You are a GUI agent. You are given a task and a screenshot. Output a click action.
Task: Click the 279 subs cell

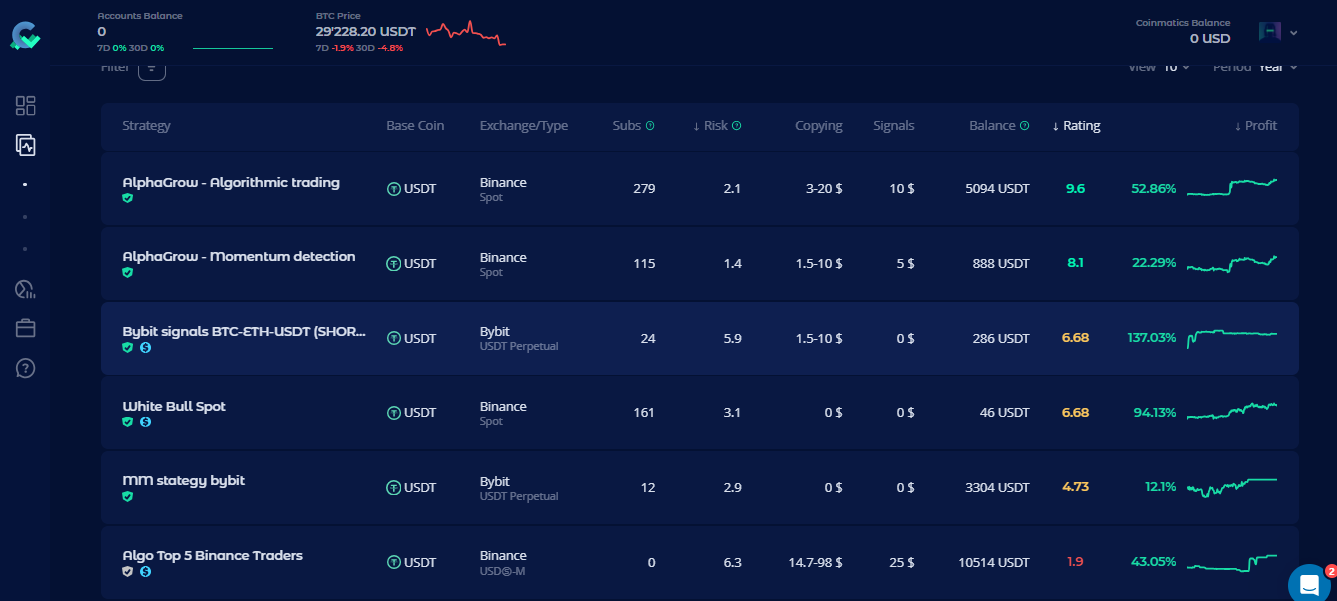pos(644,189)
